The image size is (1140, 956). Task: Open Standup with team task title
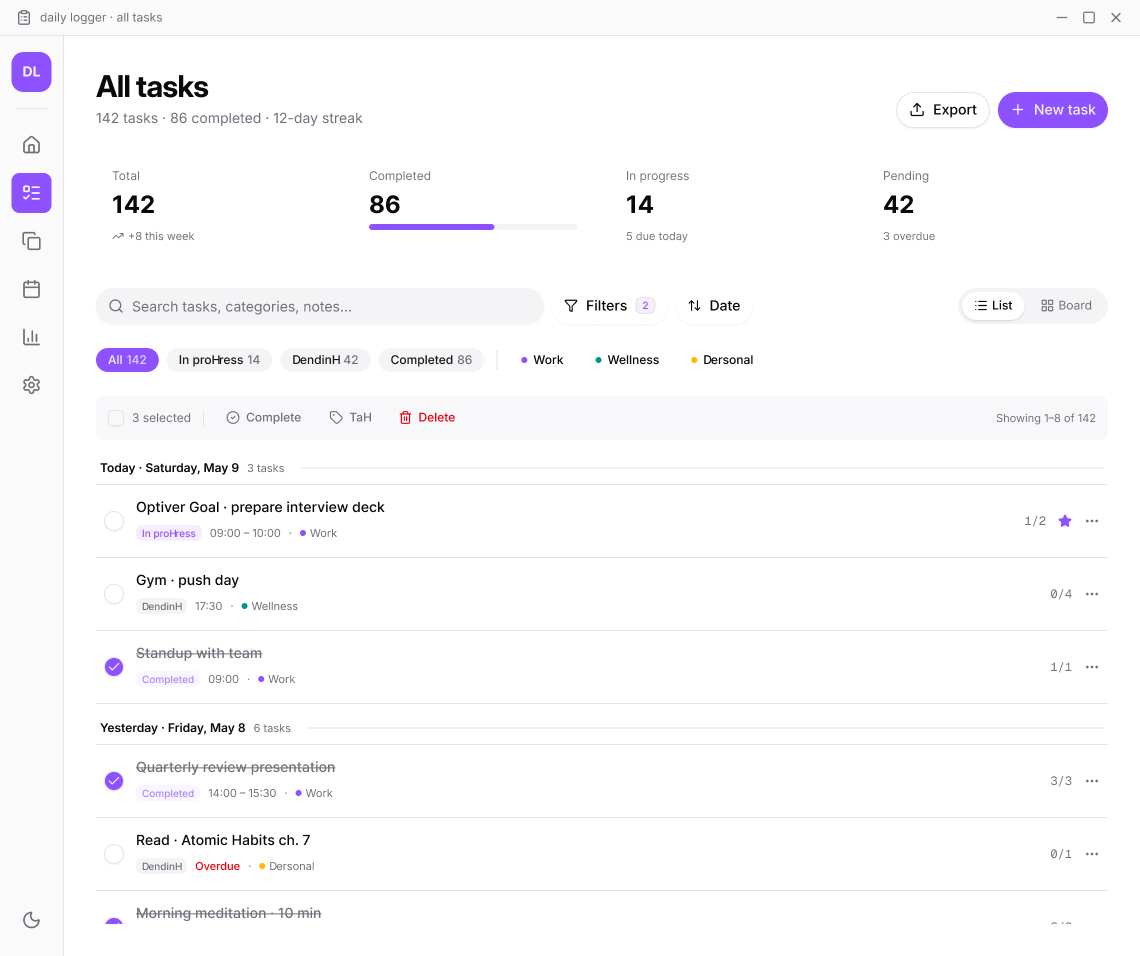pos(199,653)
